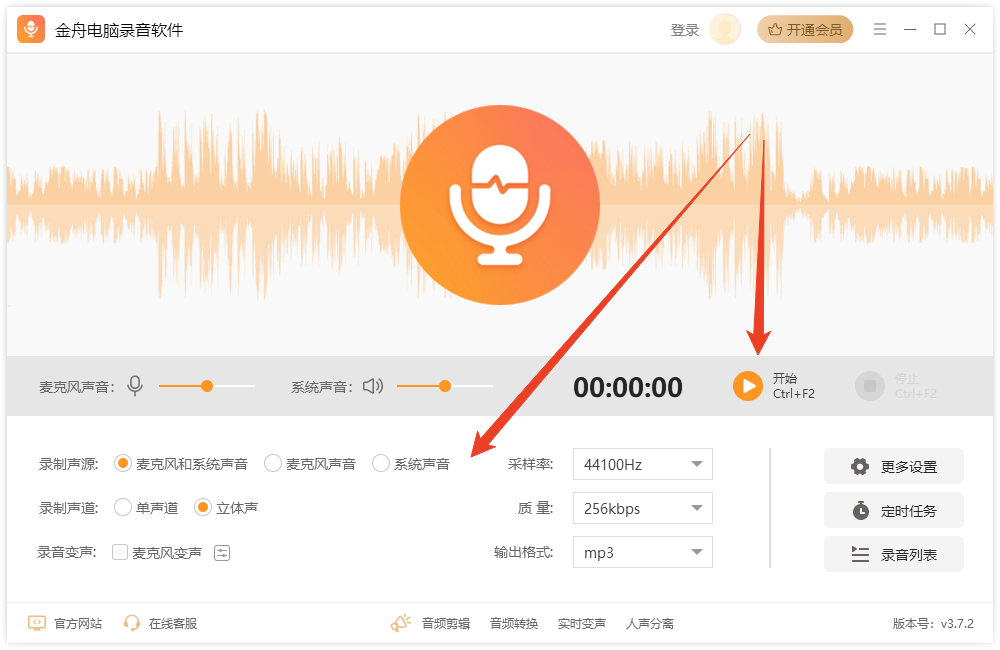This screenshot has width=1000, height=650.
Task: Open 实时变声 tool
Action: pos(582,623)
